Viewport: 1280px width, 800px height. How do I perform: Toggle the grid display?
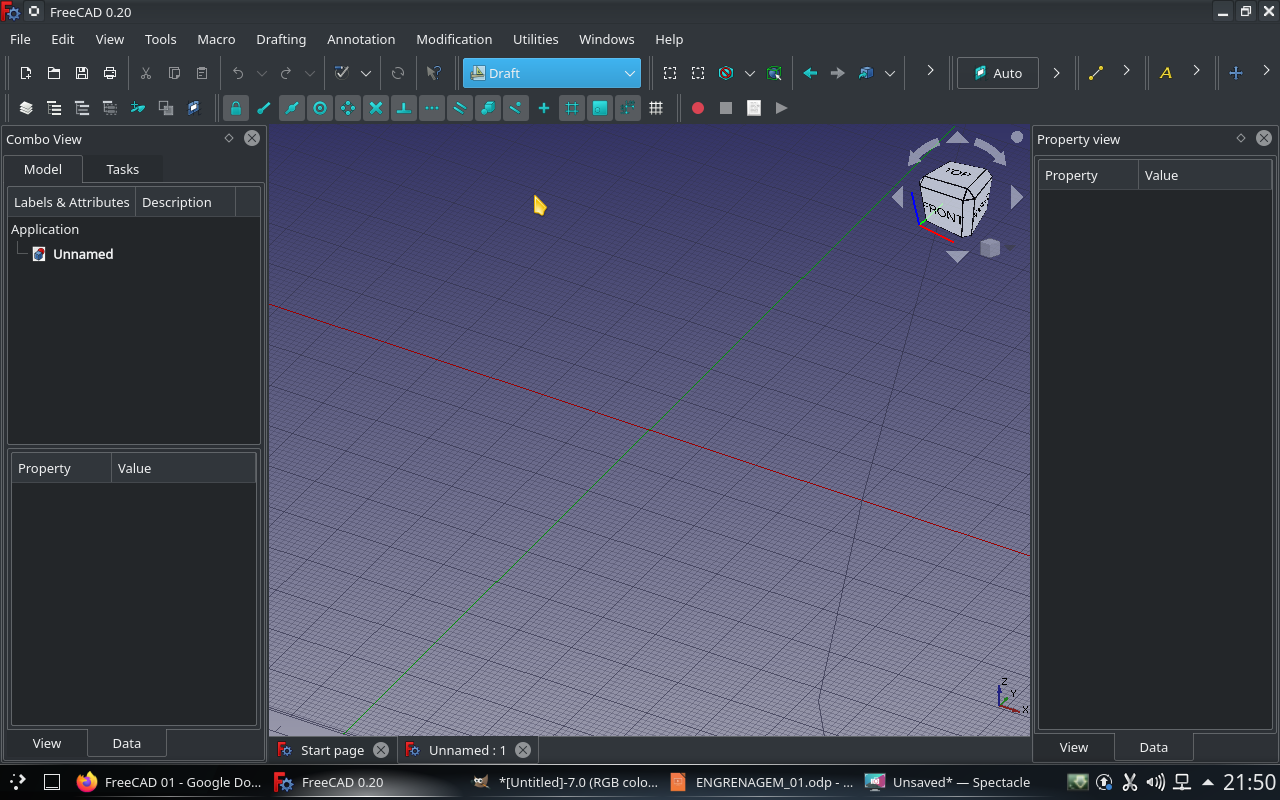click(x=656, y=108)
